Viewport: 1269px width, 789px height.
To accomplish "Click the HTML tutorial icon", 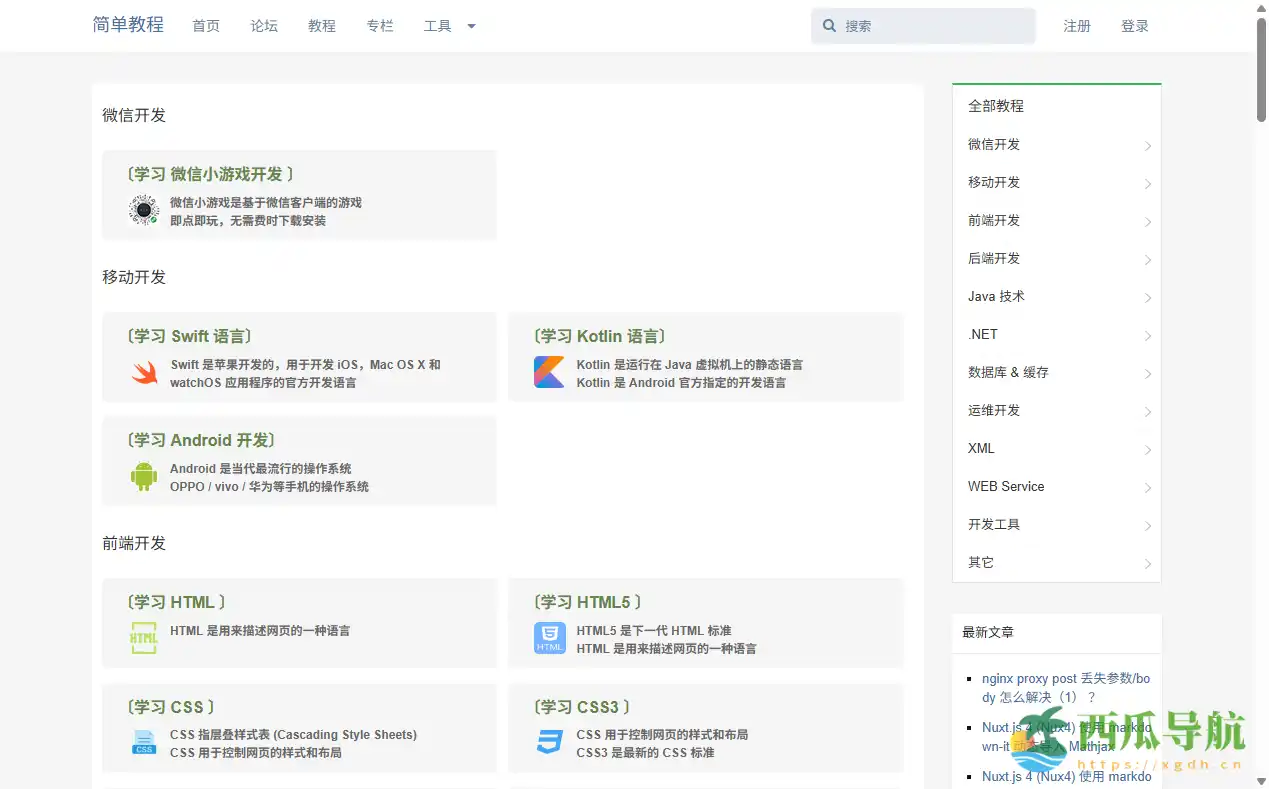I will point(144,638).
